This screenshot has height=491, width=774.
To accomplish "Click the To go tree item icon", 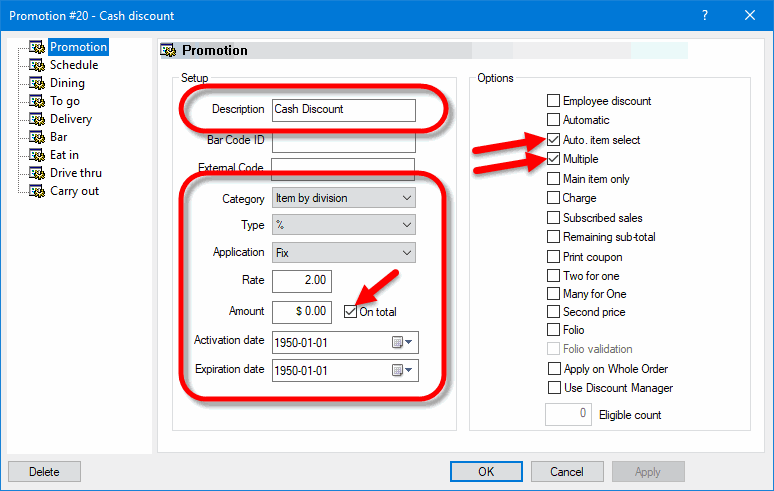I will [x=38, y=101].
